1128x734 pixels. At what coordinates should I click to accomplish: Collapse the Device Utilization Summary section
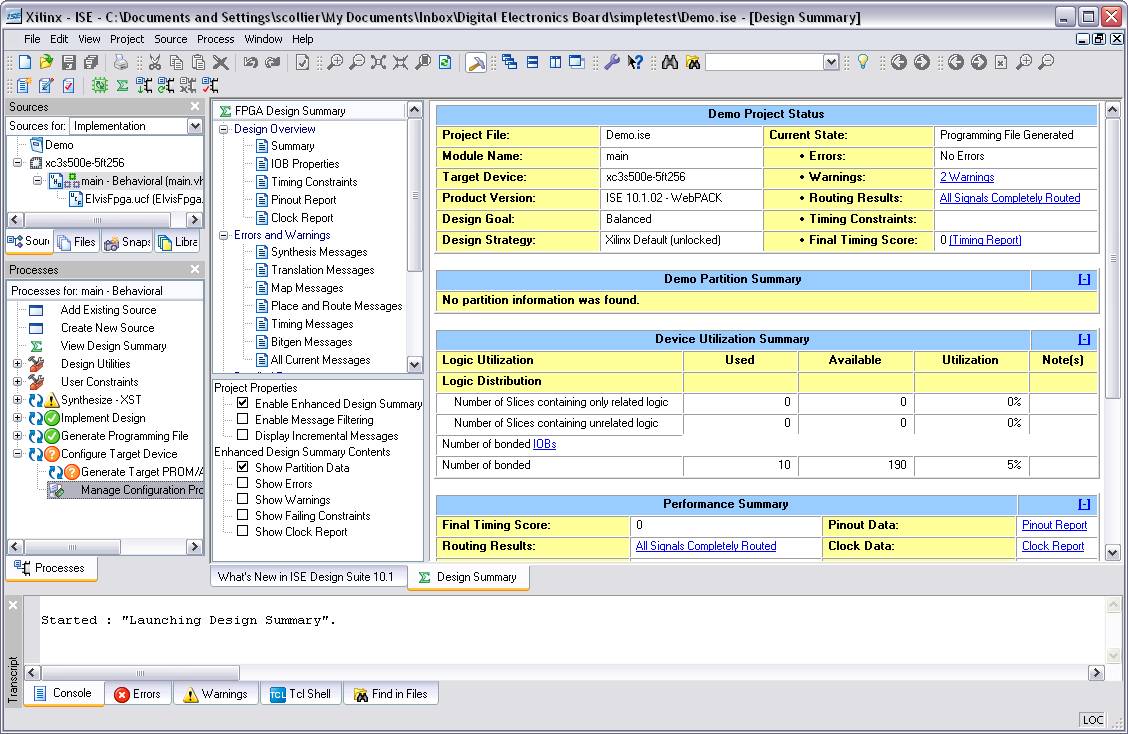[x=1084, y=340]
